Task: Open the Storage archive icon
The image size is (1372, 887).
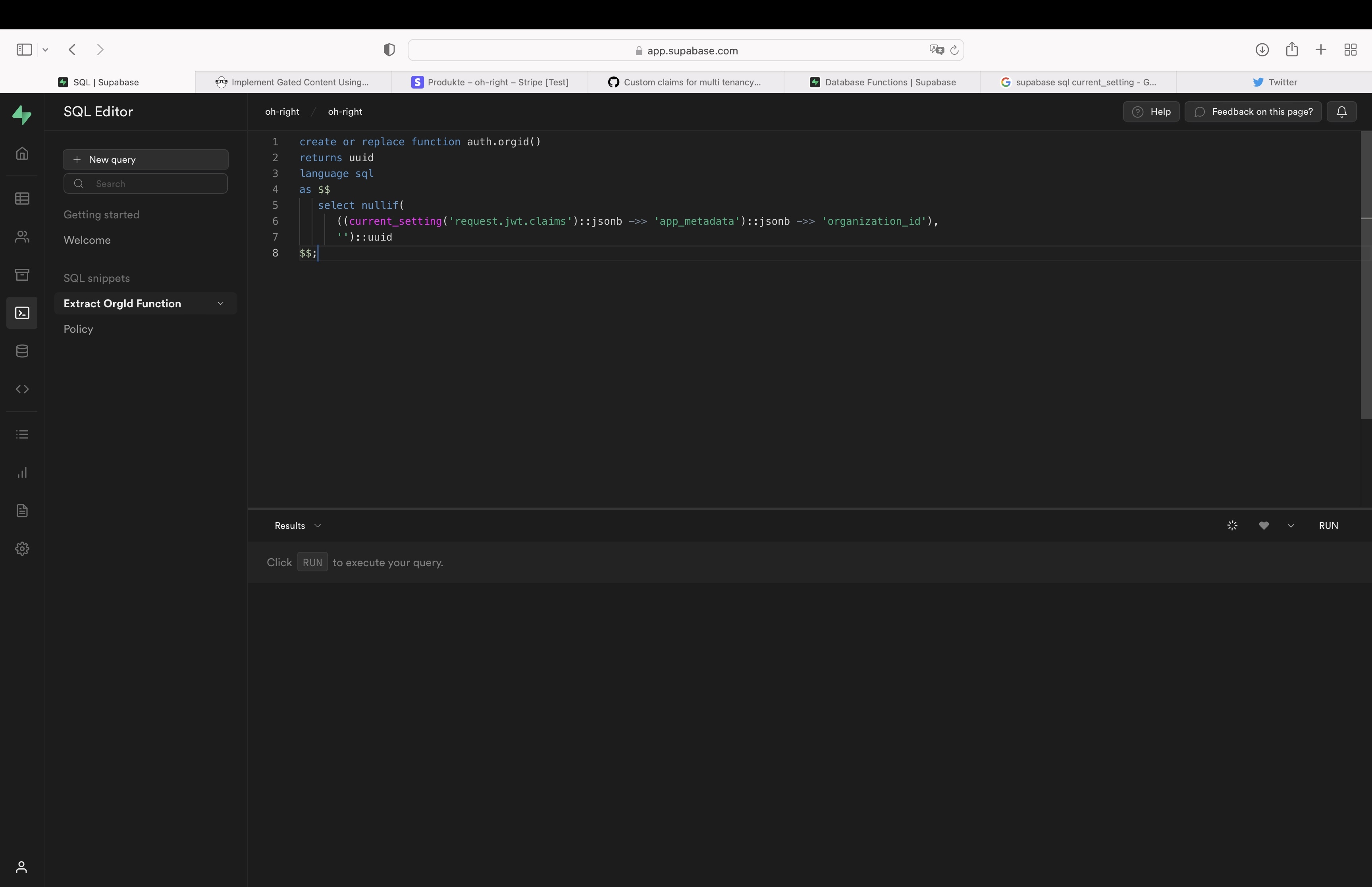Action: 22,275
